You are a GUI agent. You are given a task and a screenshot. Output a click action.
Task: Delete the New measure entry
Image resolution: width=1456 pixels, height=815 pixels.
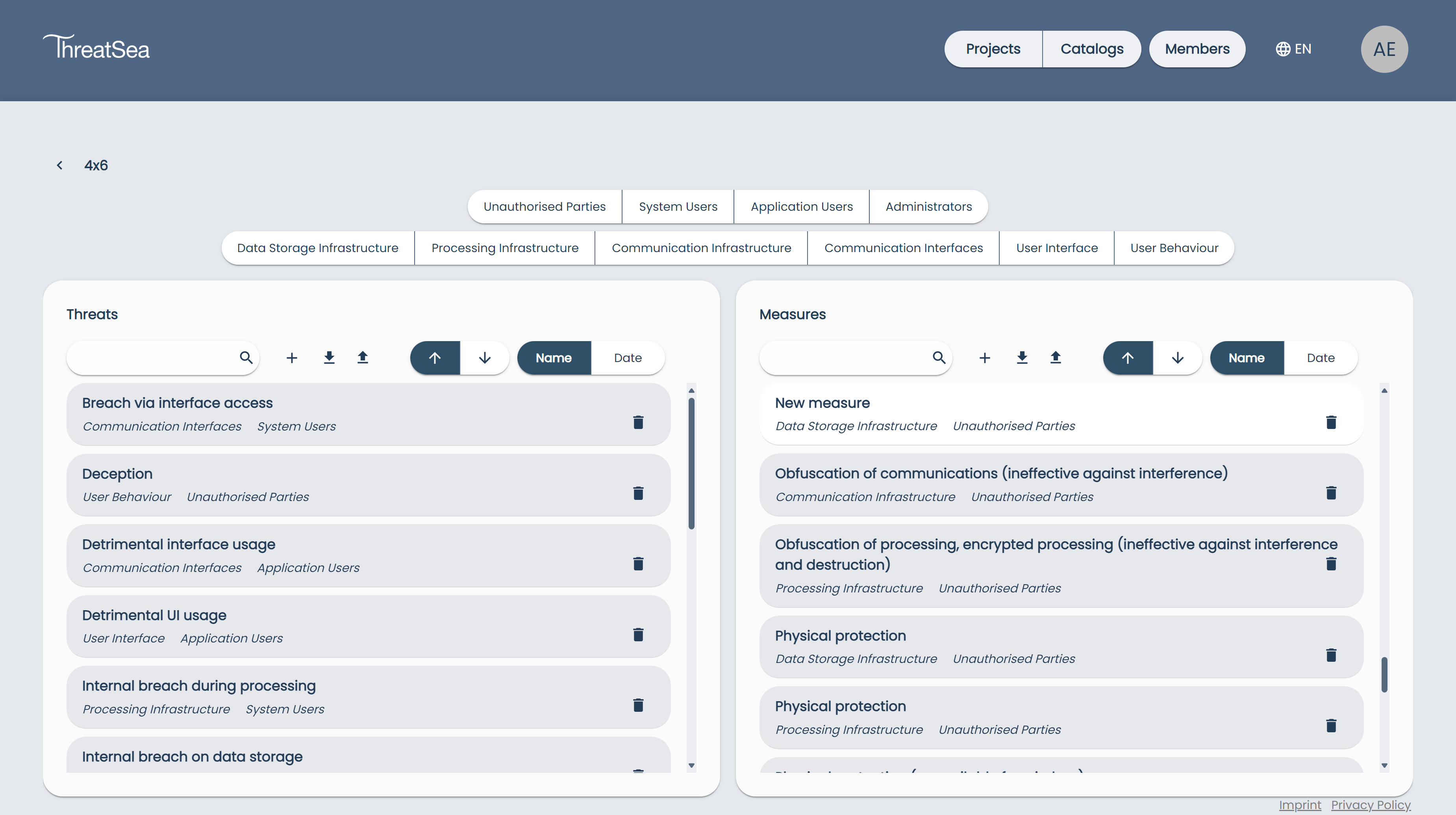pos(1331,423)
